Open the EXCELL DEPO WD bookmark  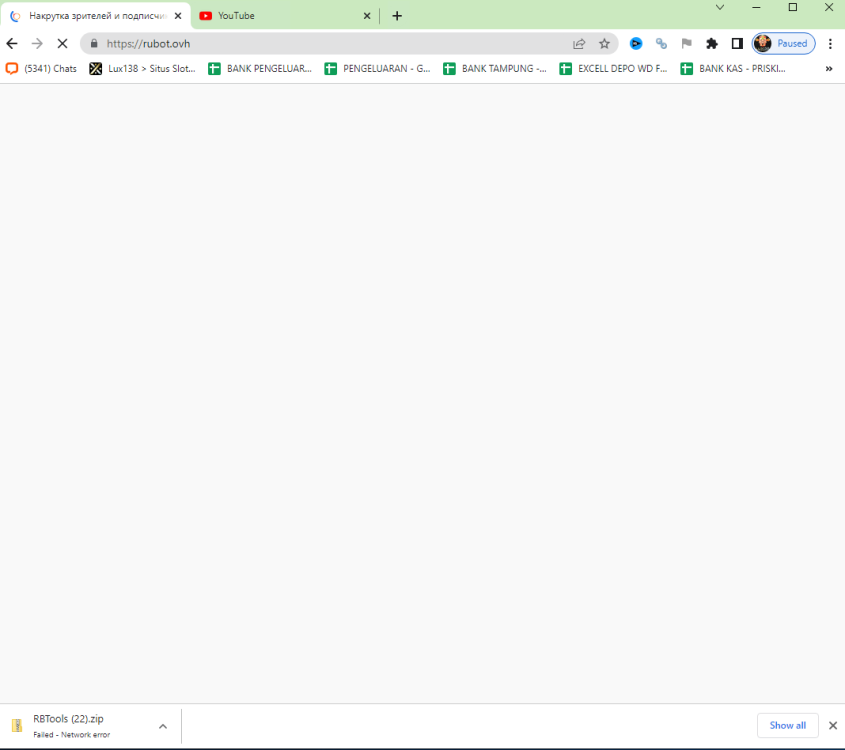point(613,68)
